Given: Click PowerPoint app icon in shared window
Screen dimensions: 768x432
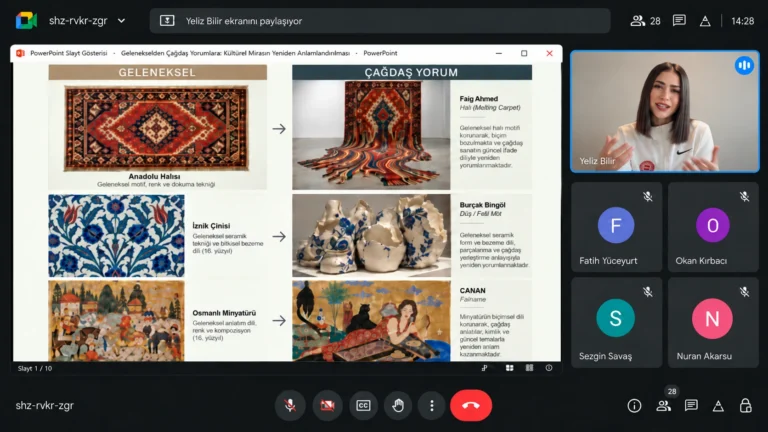Looking at the screenshot, I should 20,53.
